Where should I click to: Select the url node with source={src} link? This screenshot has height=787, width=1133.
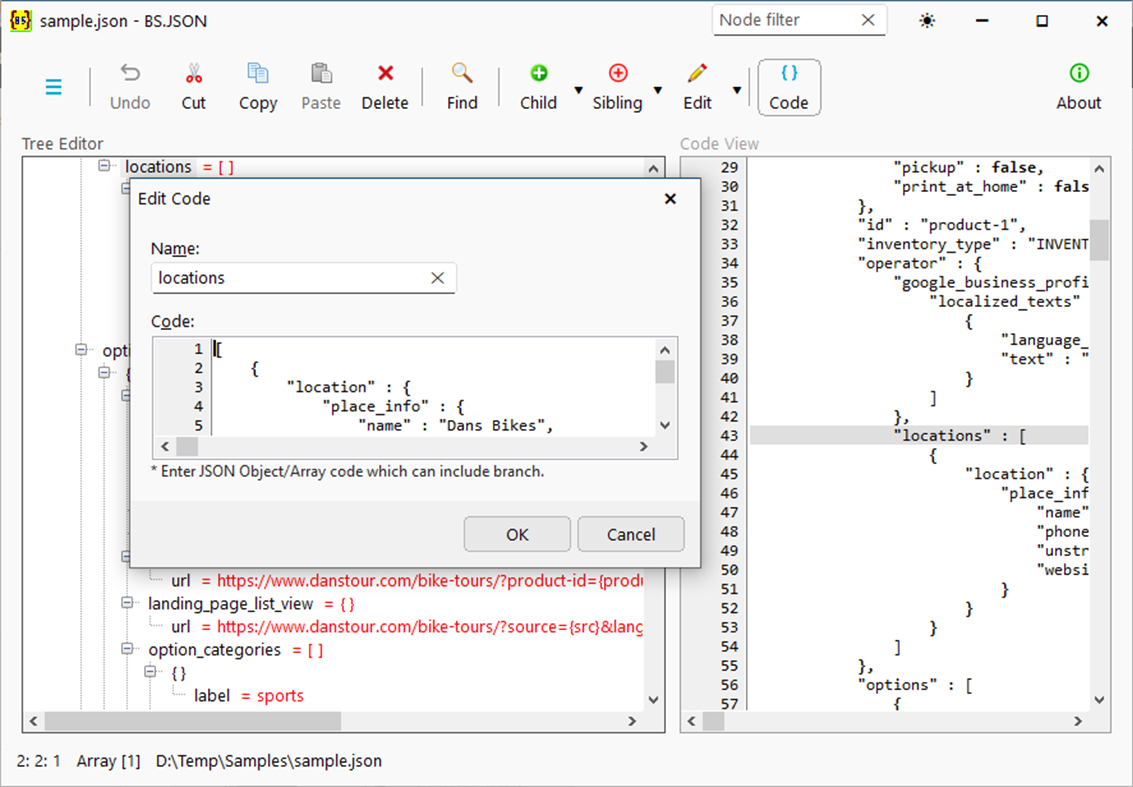pyautogui.click(x=407, y=627)
